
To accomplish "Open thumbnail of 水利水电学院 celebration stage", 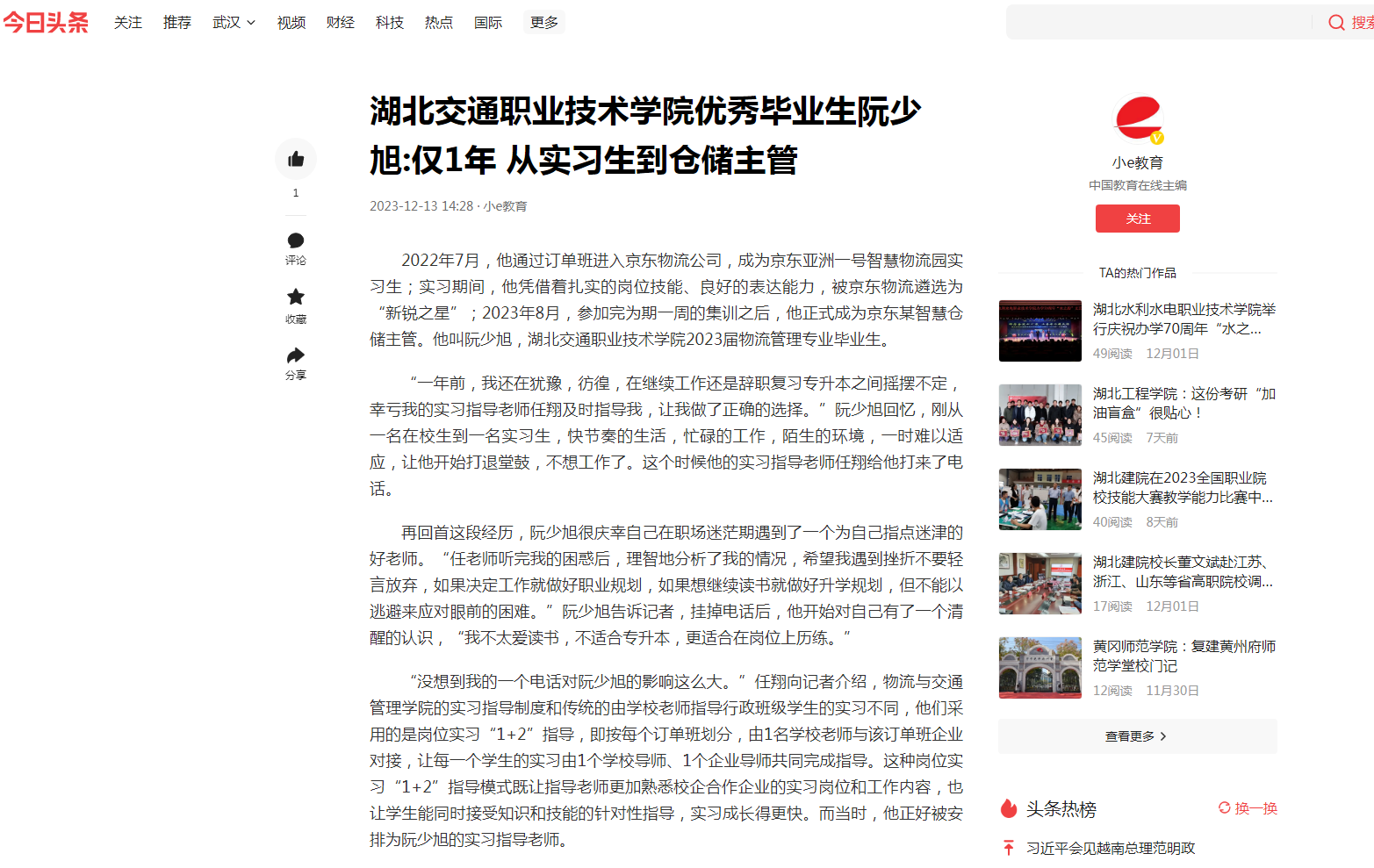I will pyautogui.click(x=1040, y=331).
